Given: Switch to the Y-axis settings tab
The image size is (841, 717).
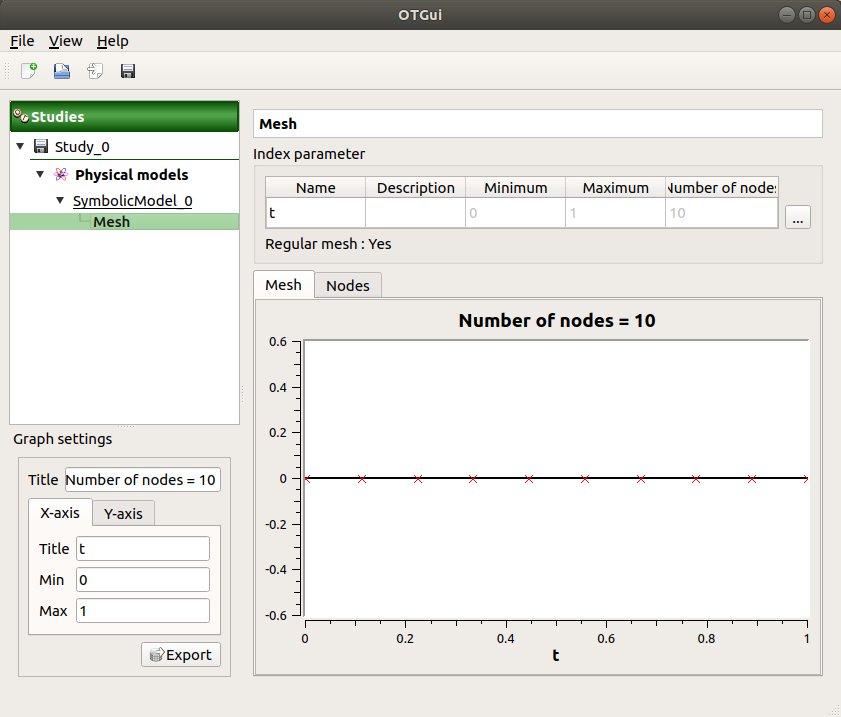Looking at the screenshot, I should coord(123,514).
